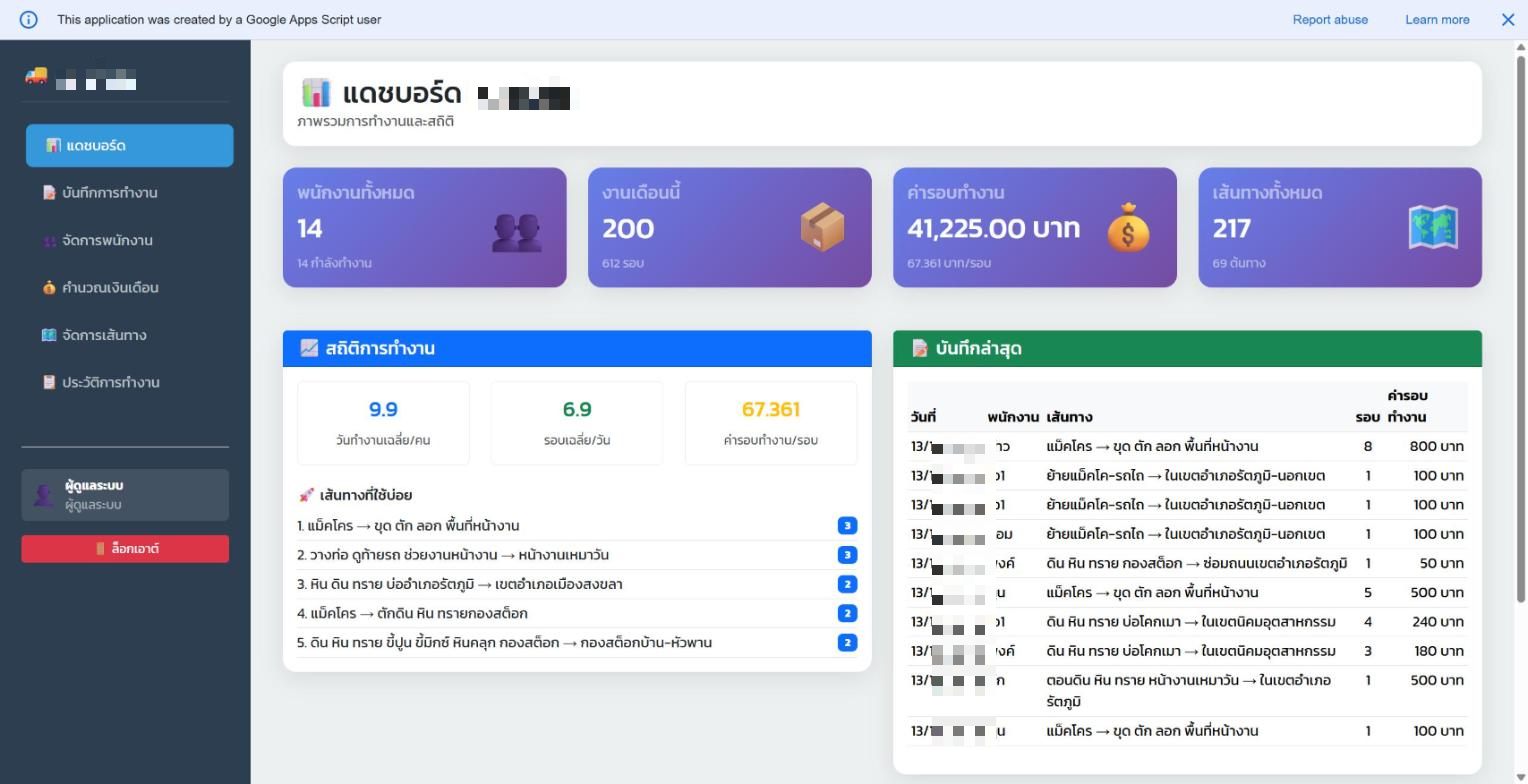Open คำนวณเงินเดือน menu item
This screenshot has width=1528, height=784.
point(130,287)
